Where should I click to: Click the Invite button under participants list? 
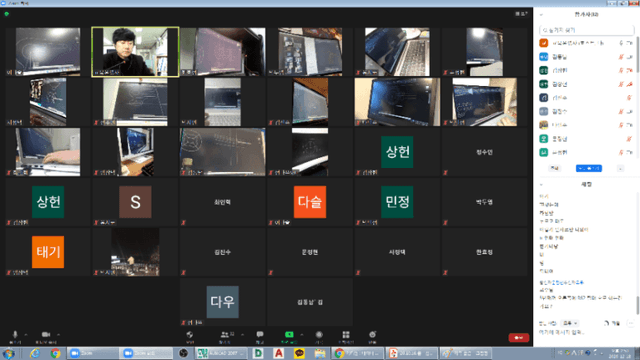click(x=554, y=168)
